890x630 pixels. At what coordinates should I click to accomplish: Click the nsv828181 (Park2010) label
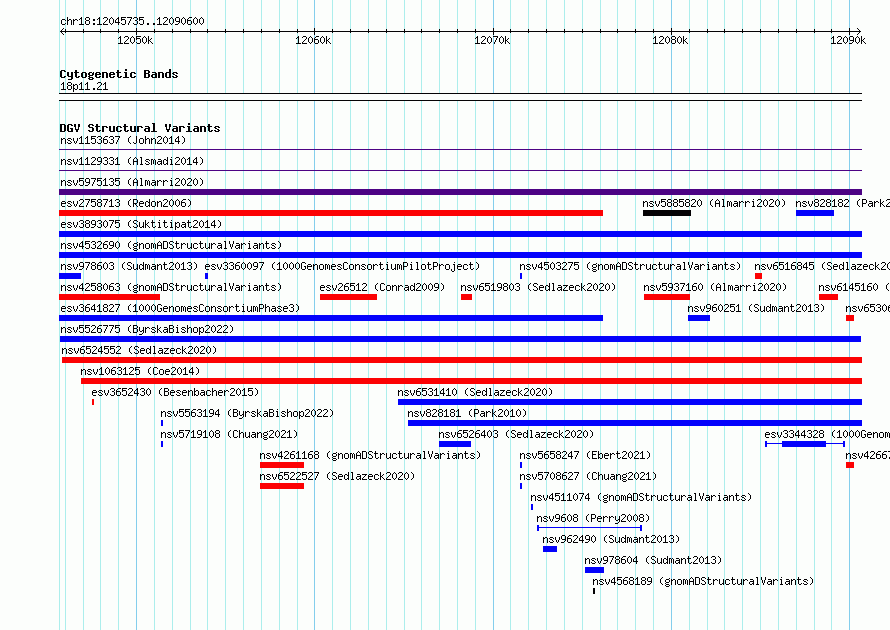(467, 413)
